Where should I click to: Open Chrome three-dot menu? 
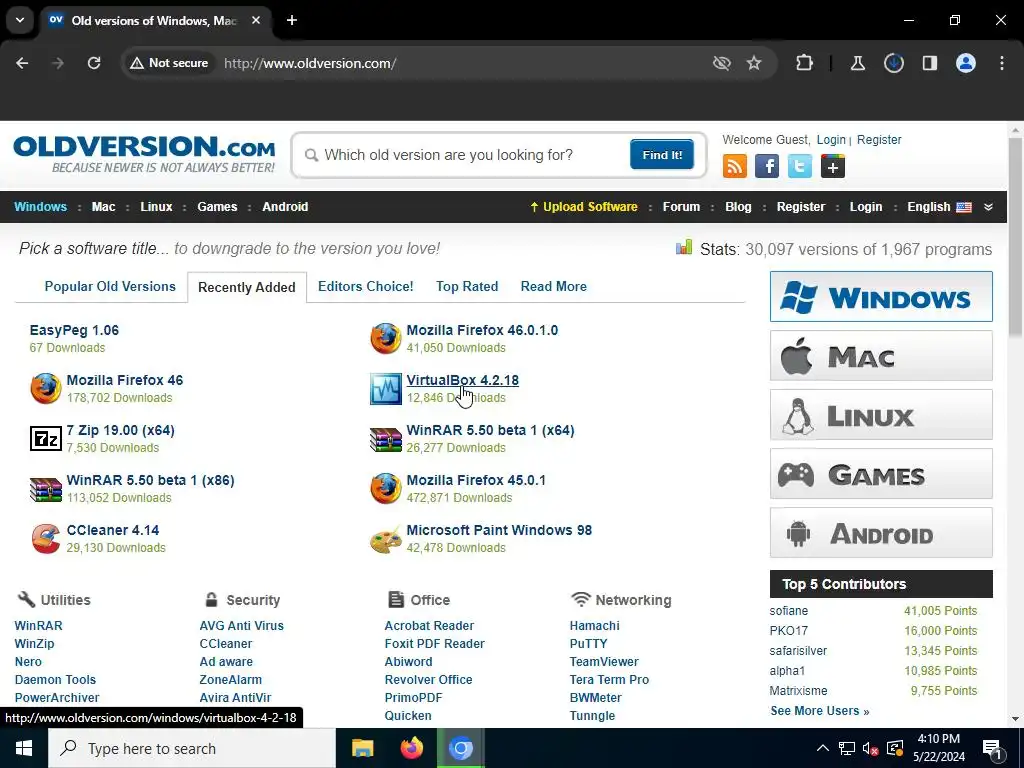[1002, 63]
